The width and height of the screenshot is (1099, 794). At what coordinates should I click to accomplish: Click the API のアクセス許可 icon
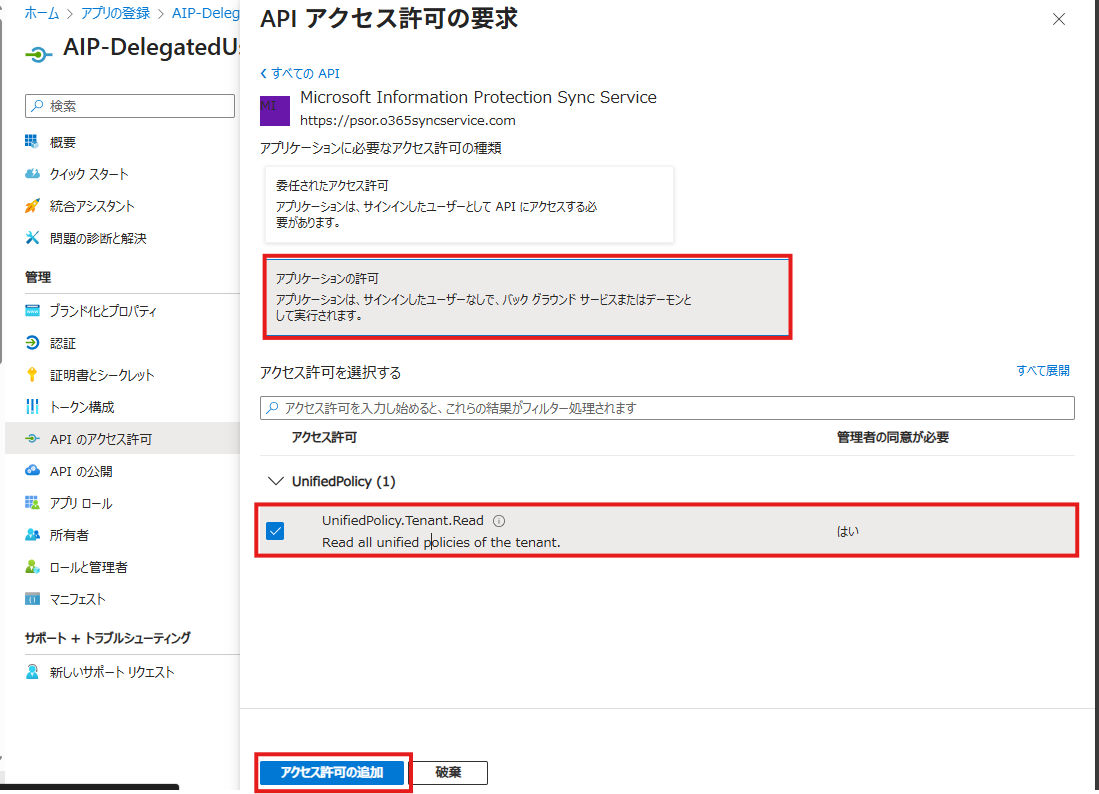[32, 439]
